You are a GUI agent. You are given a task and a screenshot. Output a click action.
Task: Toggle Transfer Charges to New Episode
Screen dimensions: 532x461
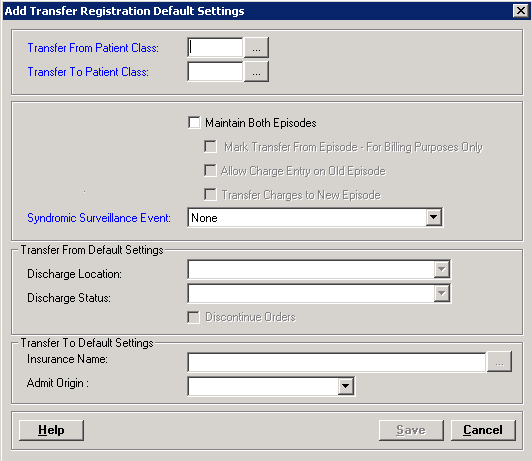click(x=210, y=195)
